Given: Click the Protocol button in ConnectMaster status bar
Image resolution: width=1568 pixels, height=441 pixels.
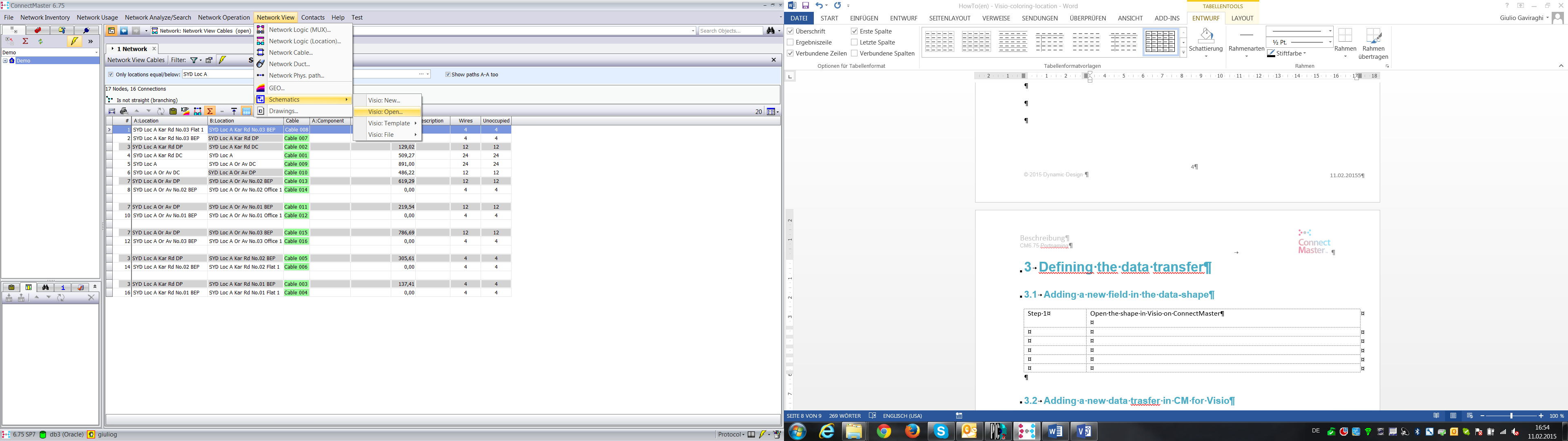Looking at the screenshot, I should tap(731, 434).
